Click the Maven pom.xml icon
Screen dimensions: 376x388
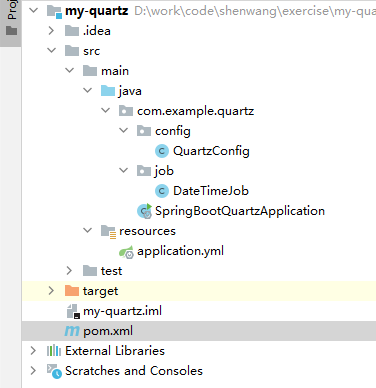click(x=72, y=331)
